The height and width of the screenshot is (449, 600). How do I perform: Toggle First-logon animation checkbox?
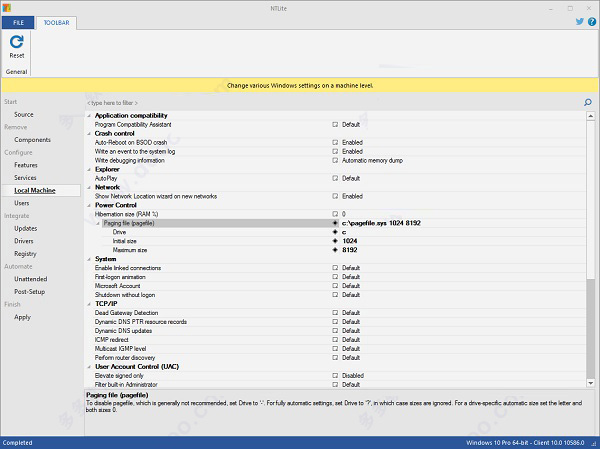point(335,277)
